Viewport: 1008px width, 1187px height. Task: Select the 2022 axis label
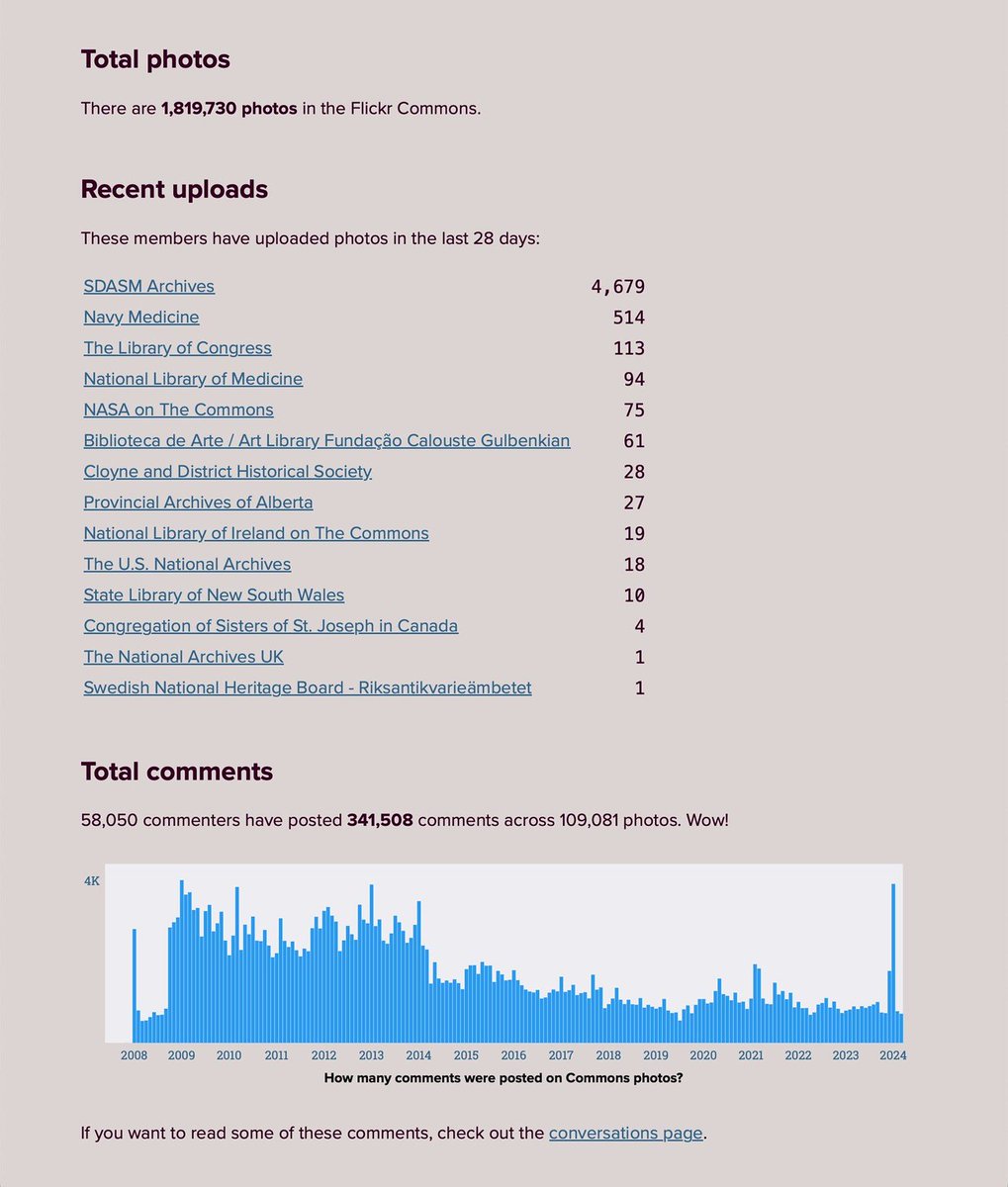pos(798,1055)
